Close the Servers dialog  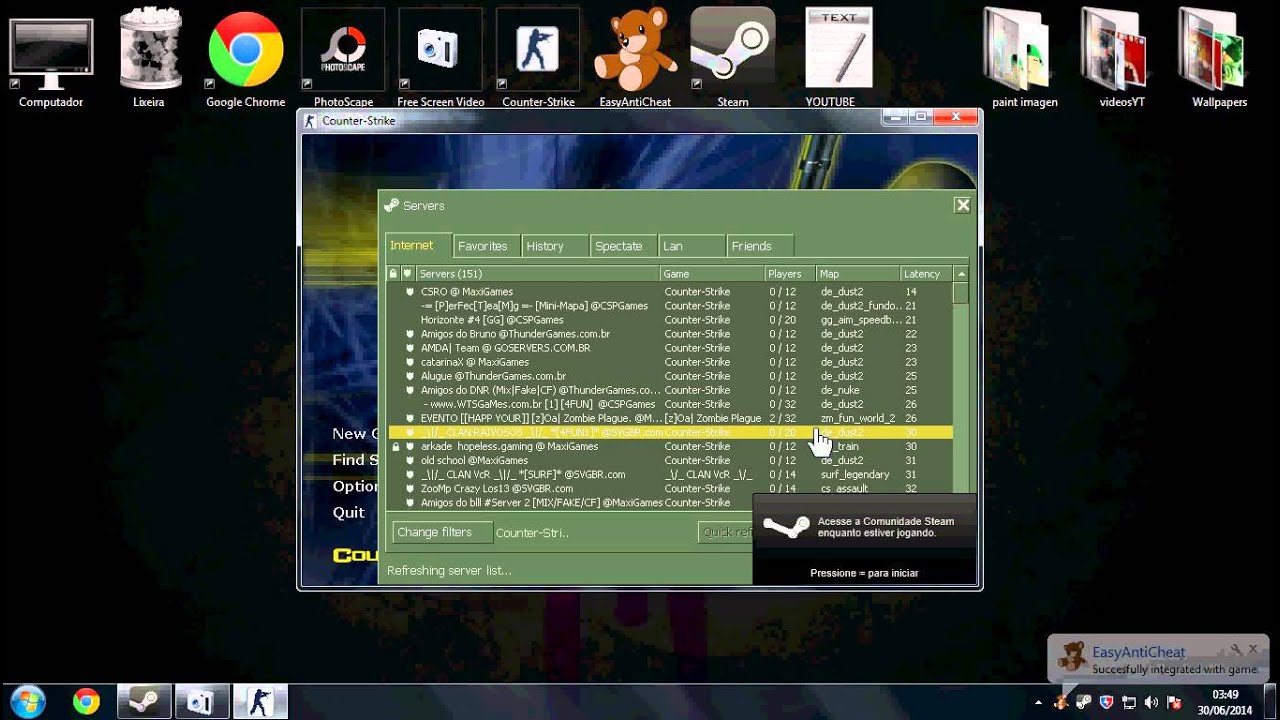click(962, 205)
